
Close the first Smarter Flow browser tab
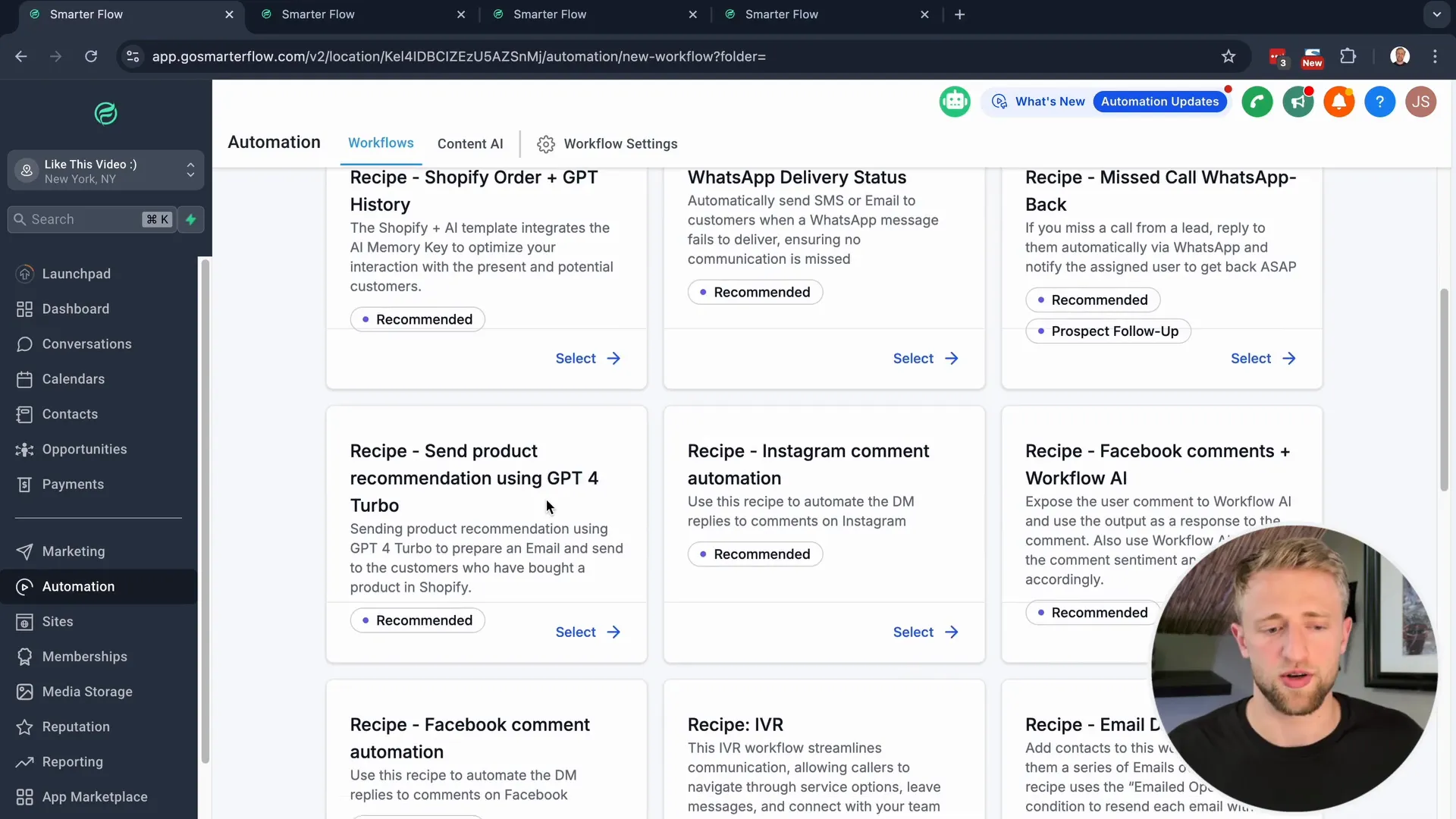pos(229,14)
